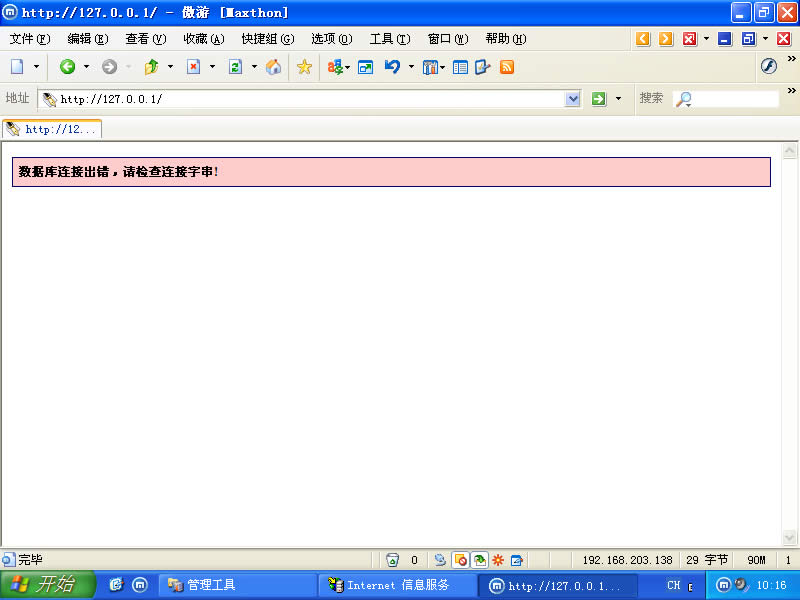The width and height of the screenshot is (800, 600).
Task: Switch to next tab with orange right arrow
Action: [x=666, y=39]
